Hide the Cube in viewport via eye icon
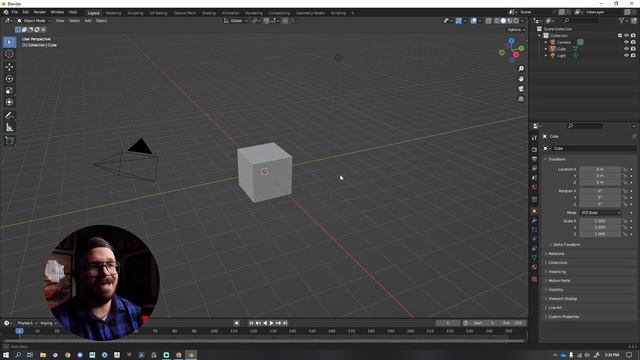This screenshot has height=360, width=640. (x=626, y=49)
